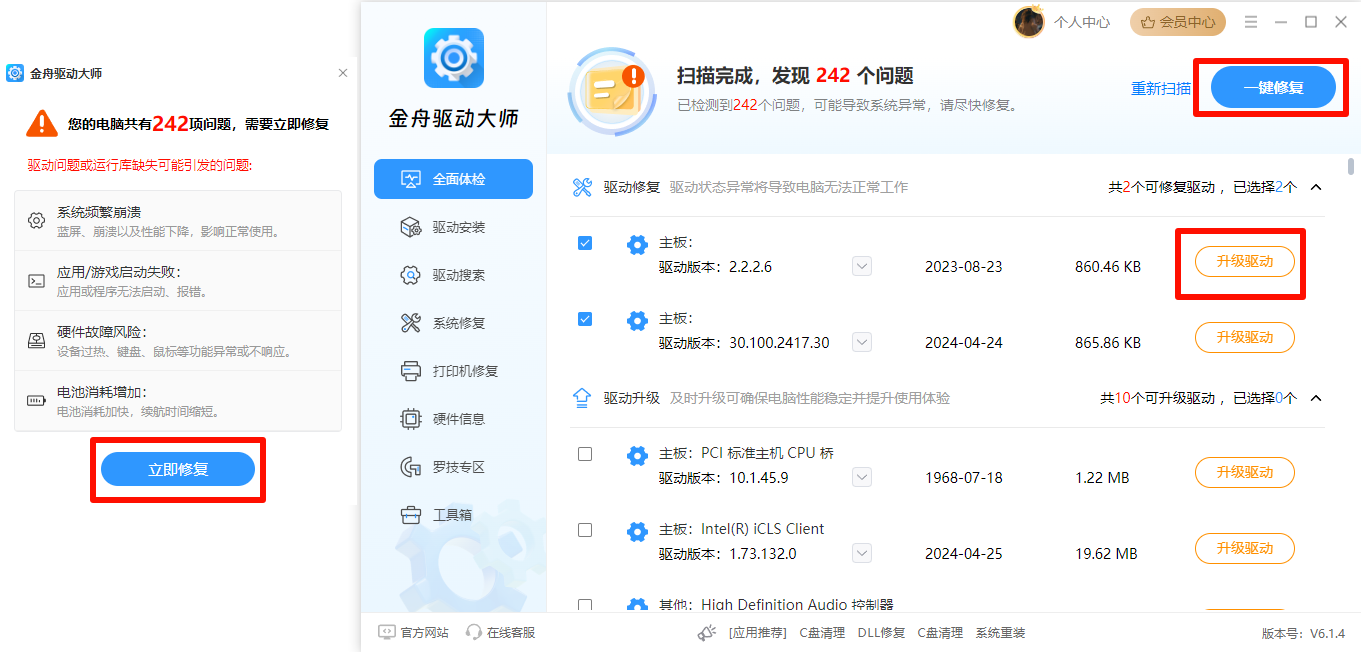Click the orange warning triangle icon in popup

(x=42, y=124)
